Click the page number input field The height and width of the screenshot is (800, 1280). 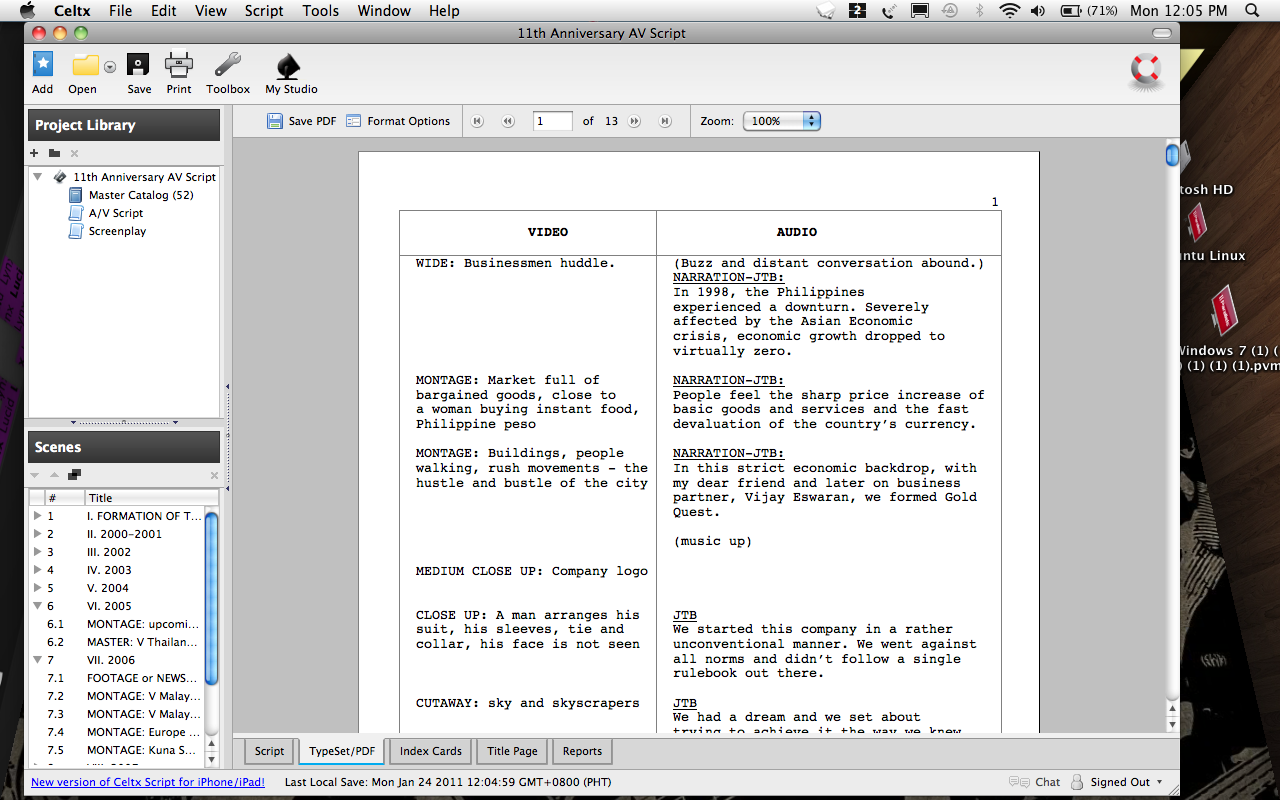pos(553,121)
